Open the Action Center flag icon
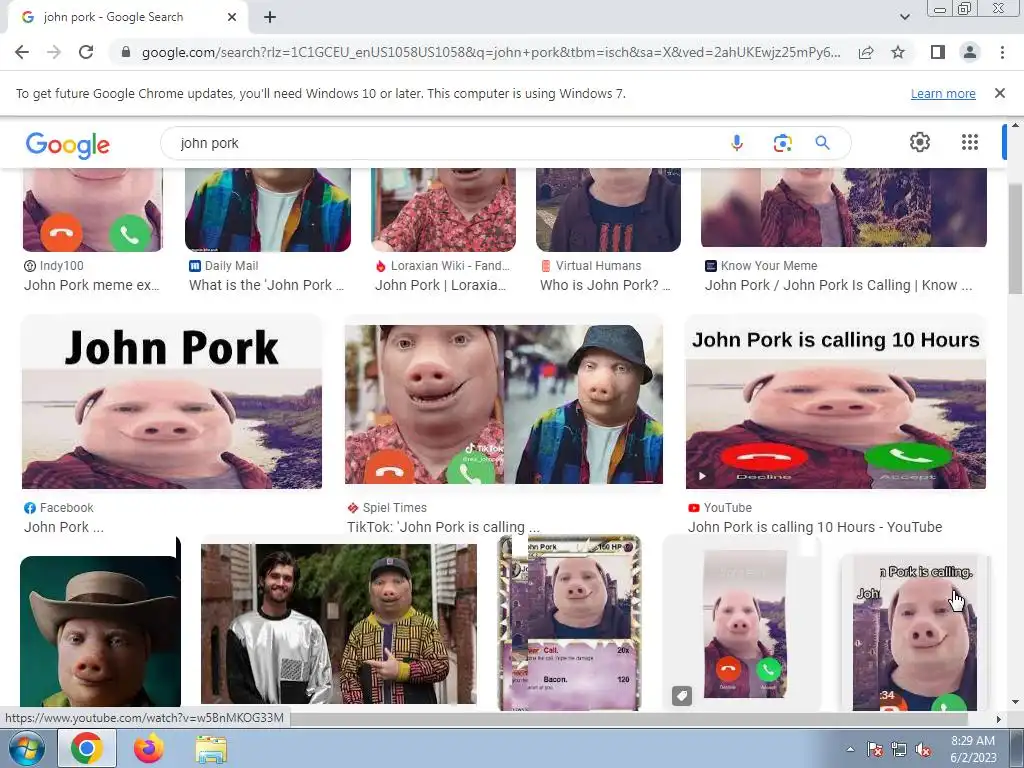The image size is (1024, 768). [x=874, y=750]
